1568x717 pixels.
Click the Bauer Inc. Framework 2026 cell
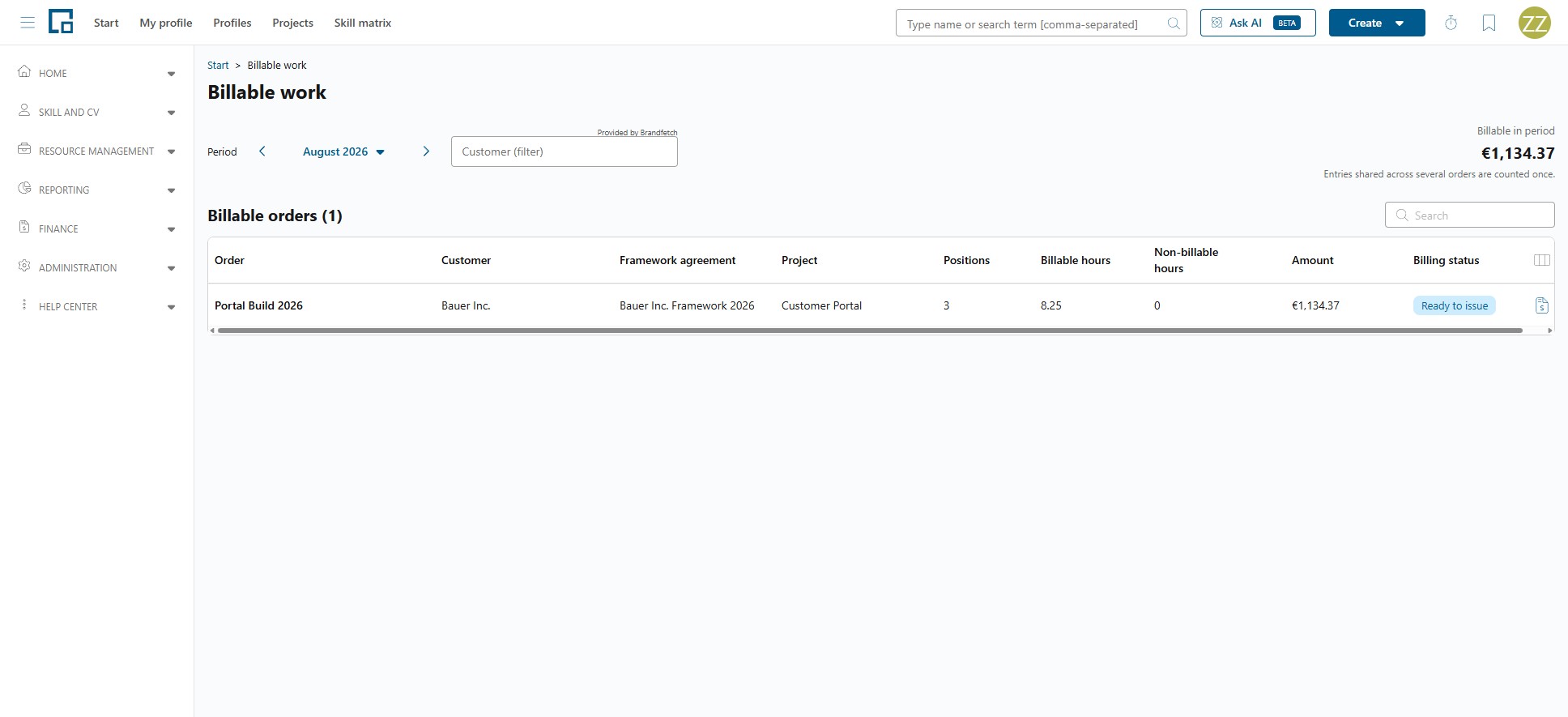[687, 305]
